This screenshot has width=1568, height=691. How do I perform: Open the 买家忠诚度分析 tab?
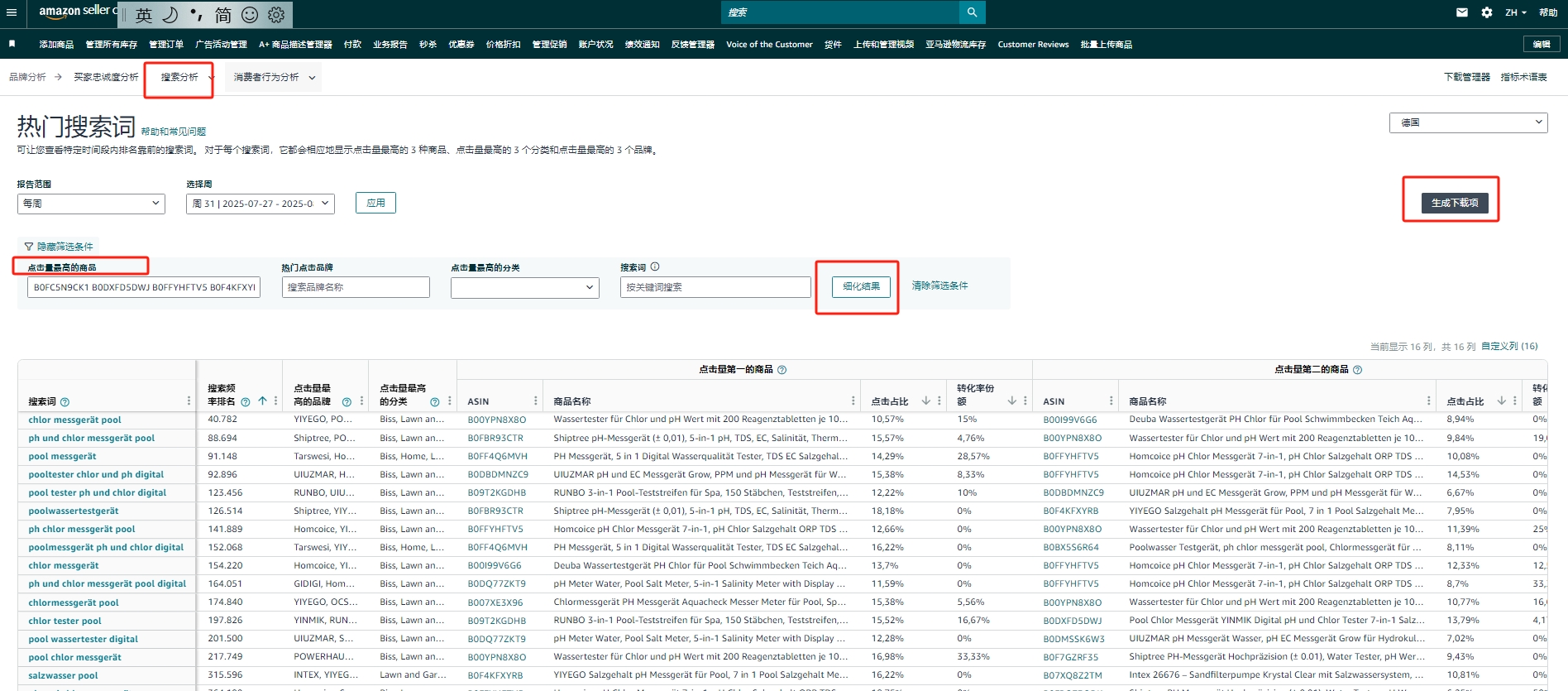[x=106, y=77]
